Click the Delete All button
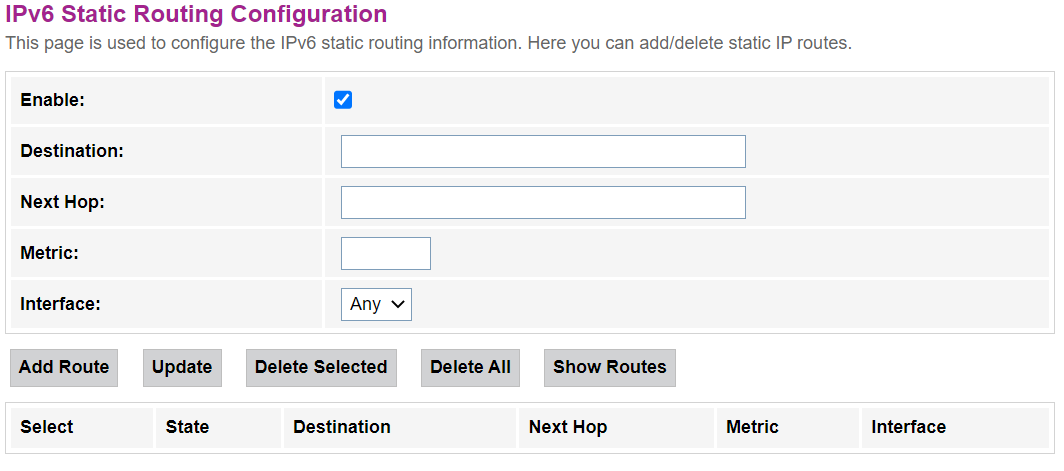The height and width of the screenshot is (471, 1064). 470,367
